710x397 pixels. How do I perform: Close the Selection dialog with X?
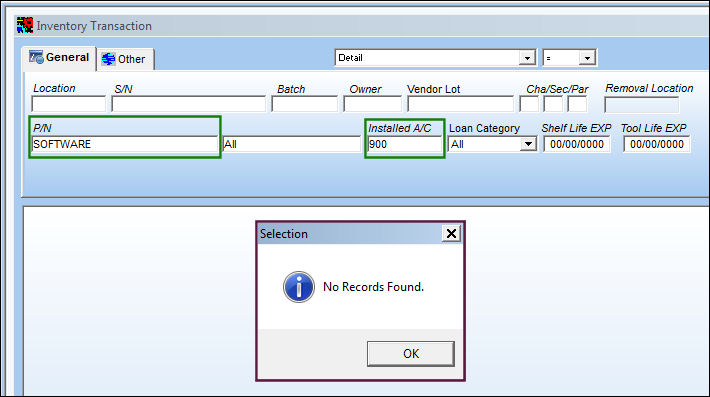[451, 234]
